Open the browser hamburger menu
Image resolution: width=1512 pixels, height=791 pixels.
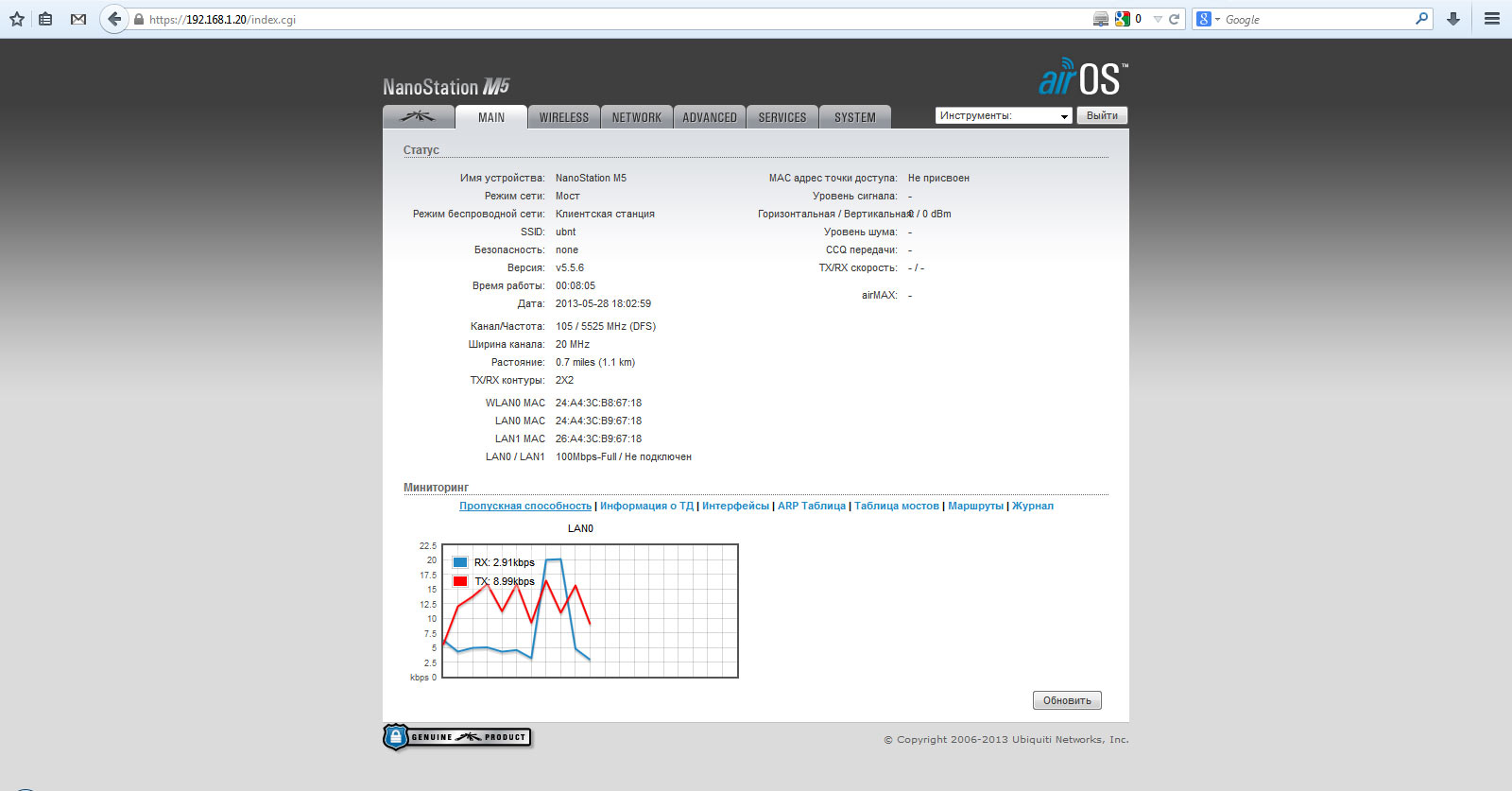[x=1492, y=19]
